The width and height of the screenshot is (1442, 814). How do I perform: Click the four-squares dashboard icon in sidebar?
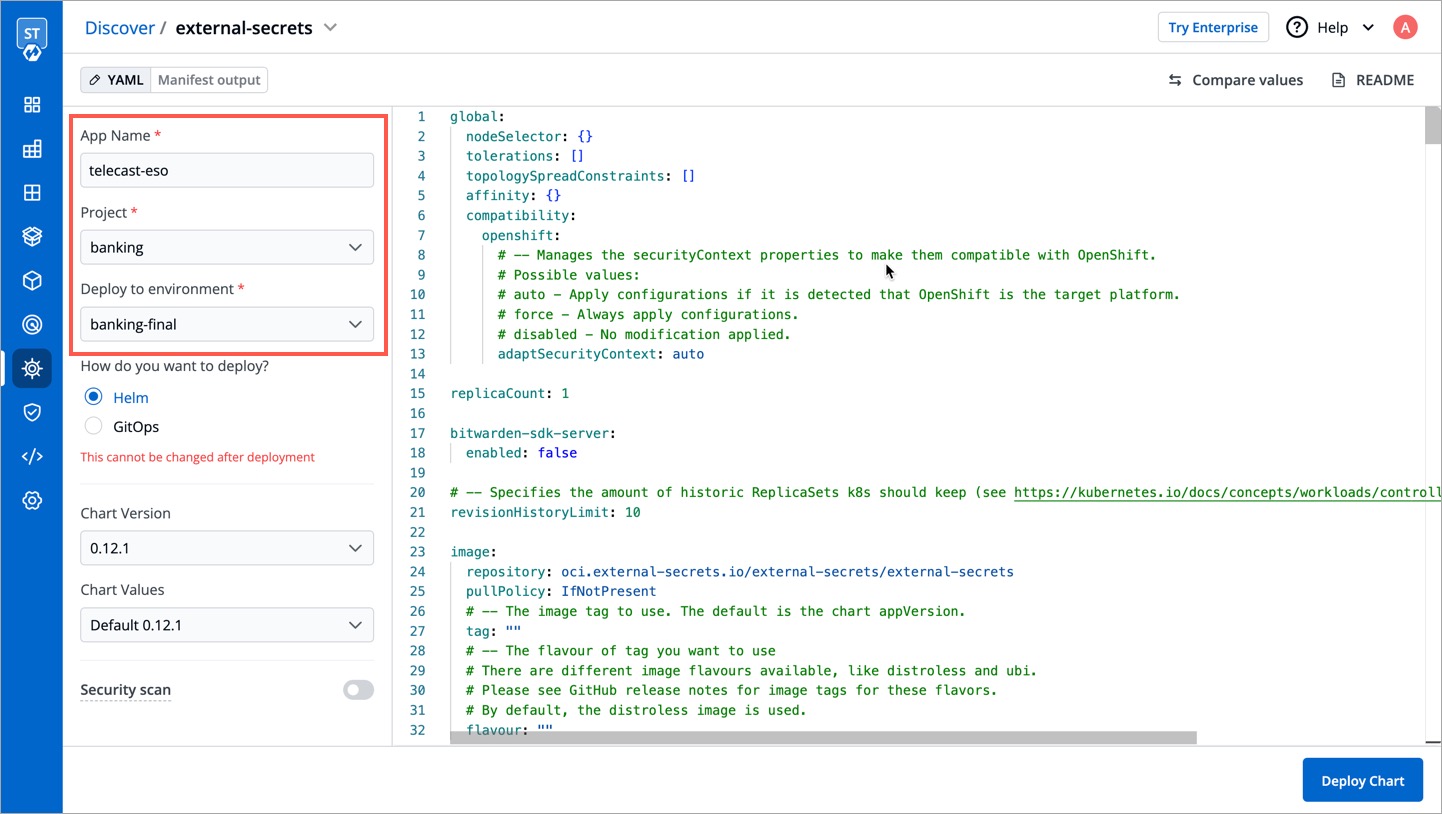[x=32, y=105]
